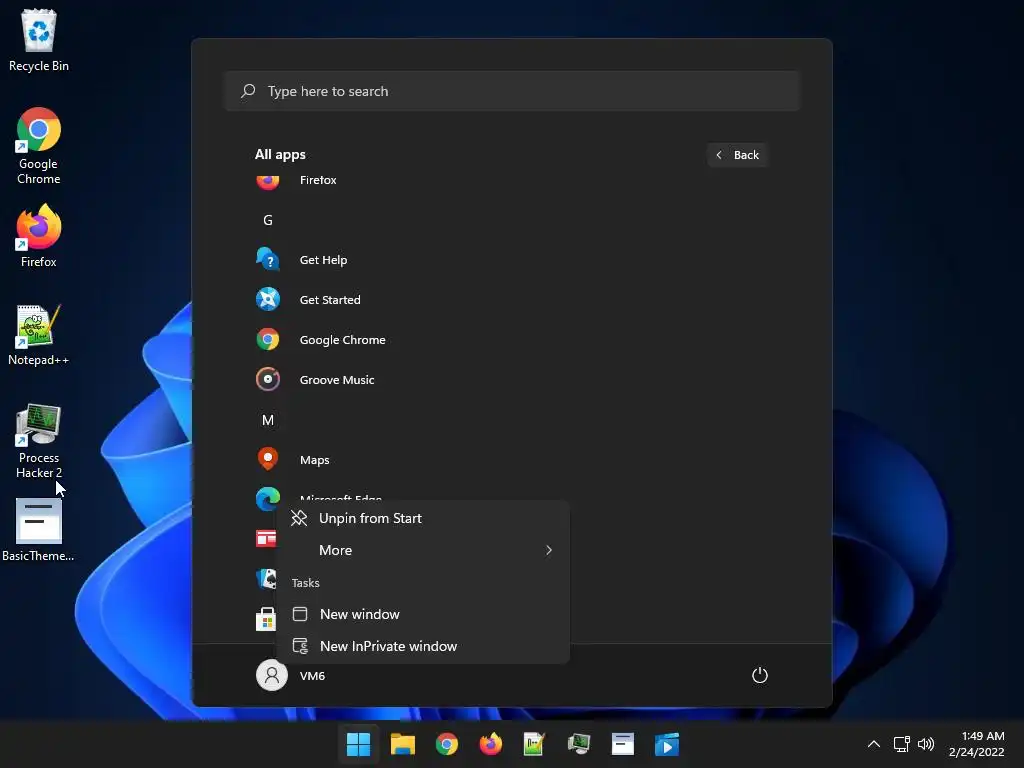Click the volume speaker tray icon
The width and height of the screenshot is (1024, 768).
pos(926,744)
